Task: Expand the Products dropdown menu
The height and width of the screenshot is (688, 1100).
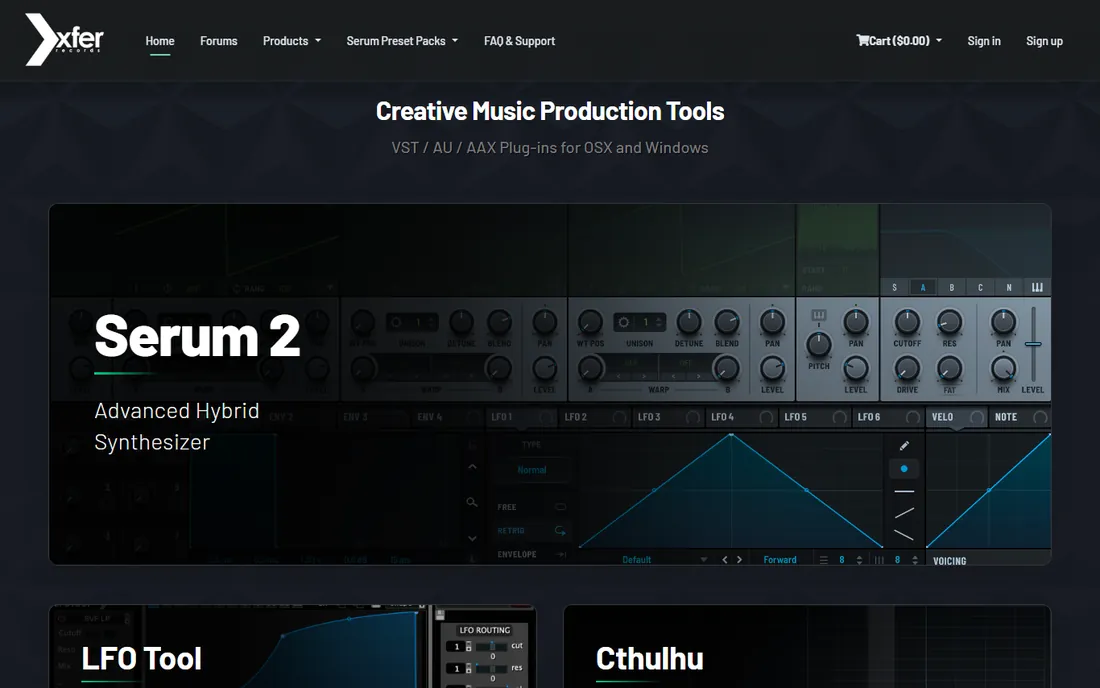Action: [x=292, y=41]
